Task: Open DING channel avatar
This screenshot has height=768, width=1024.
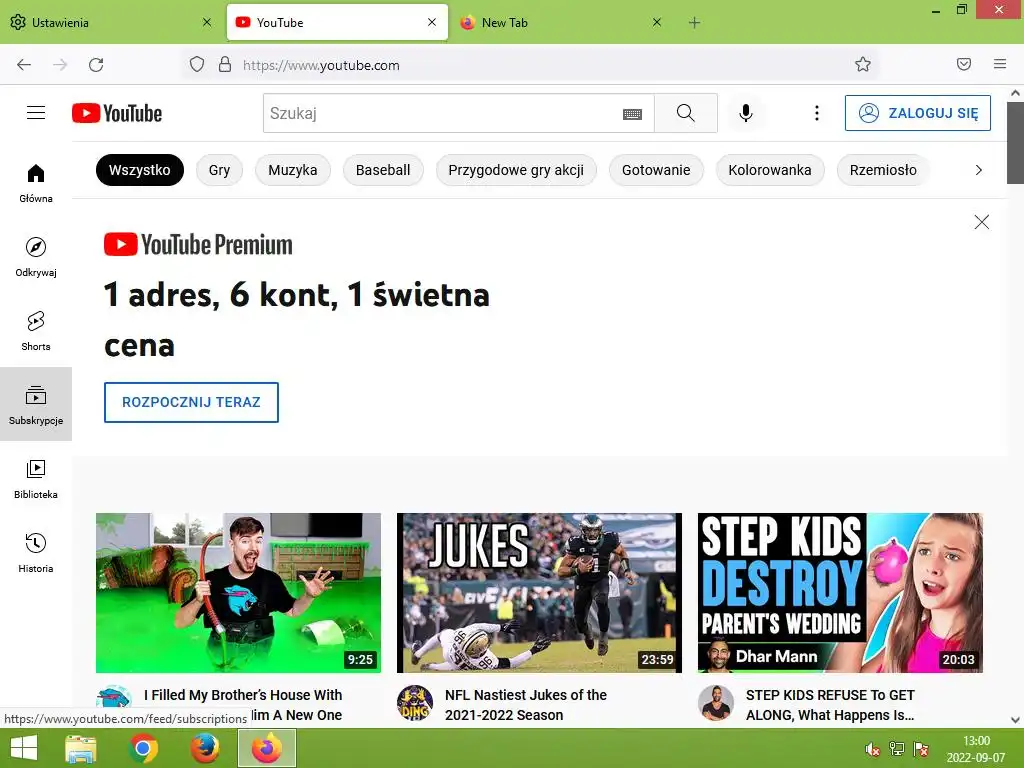Action: click(415, 703)
